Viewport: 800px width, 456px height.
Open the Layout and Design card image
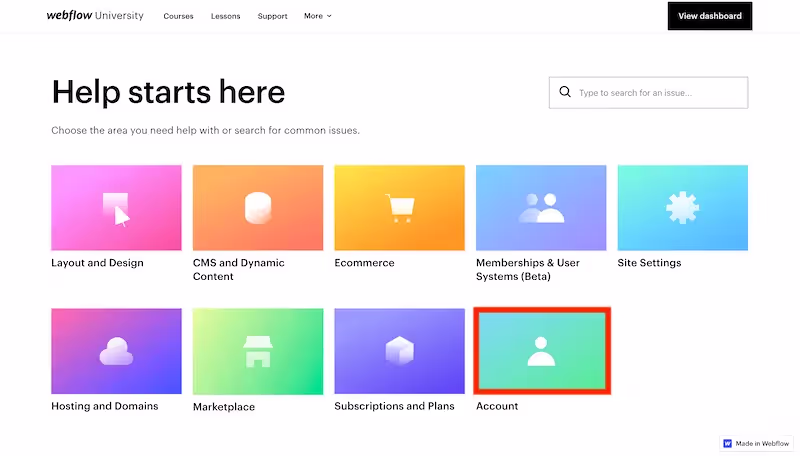[x=116, y=208]
